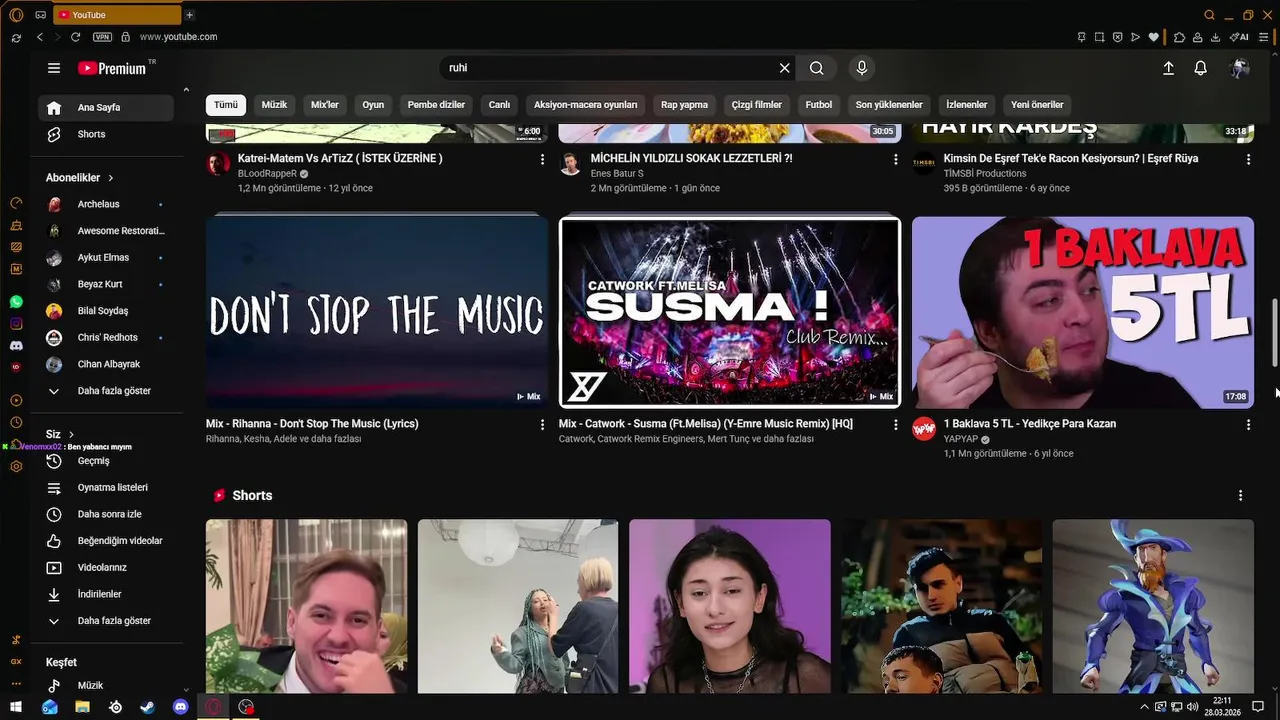The height and width of the screenshot is (720, 1280).
Task: Select the Futbol filter chip
Action: [819, 105]
